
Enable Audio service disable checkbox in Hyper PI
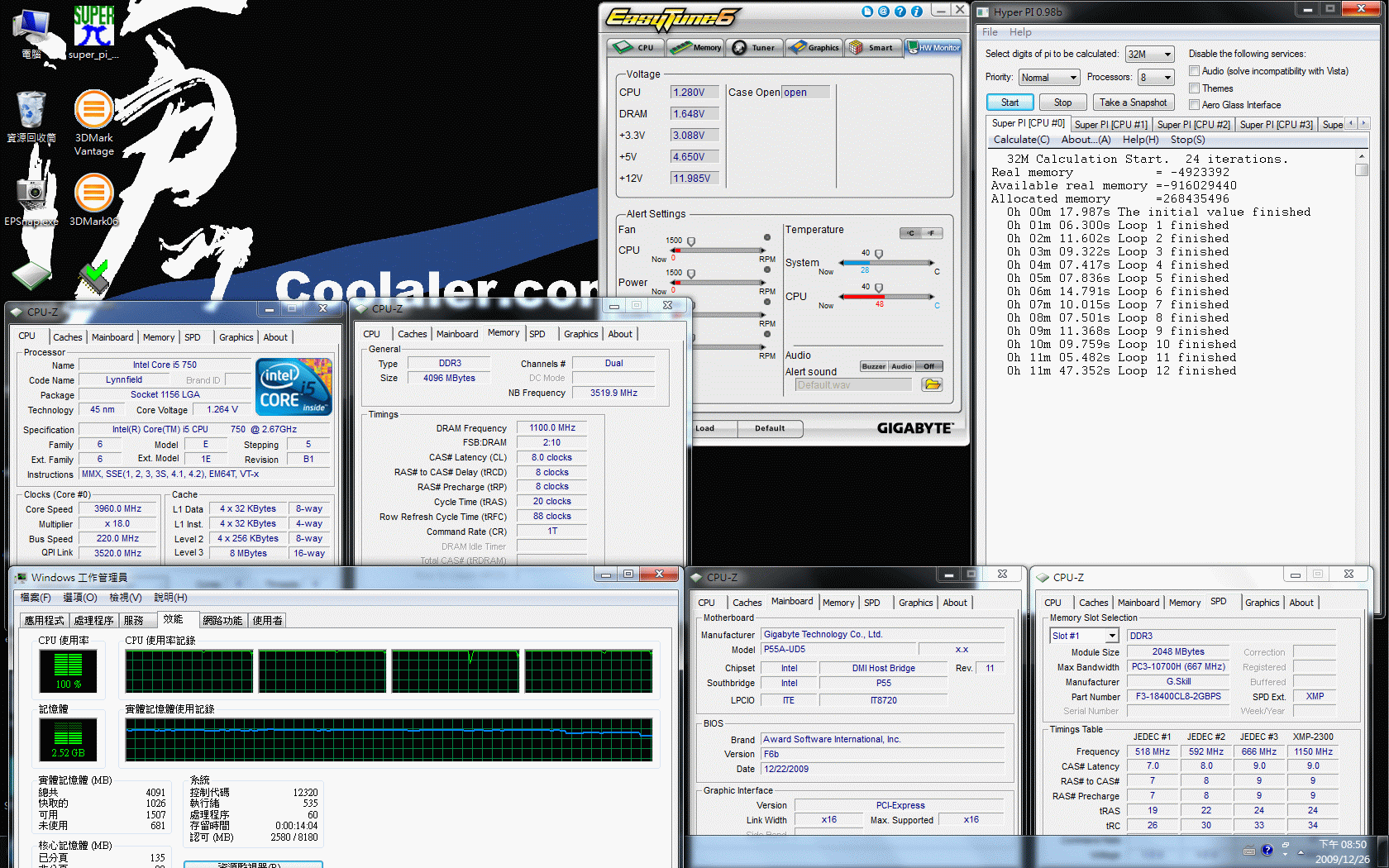pos(1194,71)
